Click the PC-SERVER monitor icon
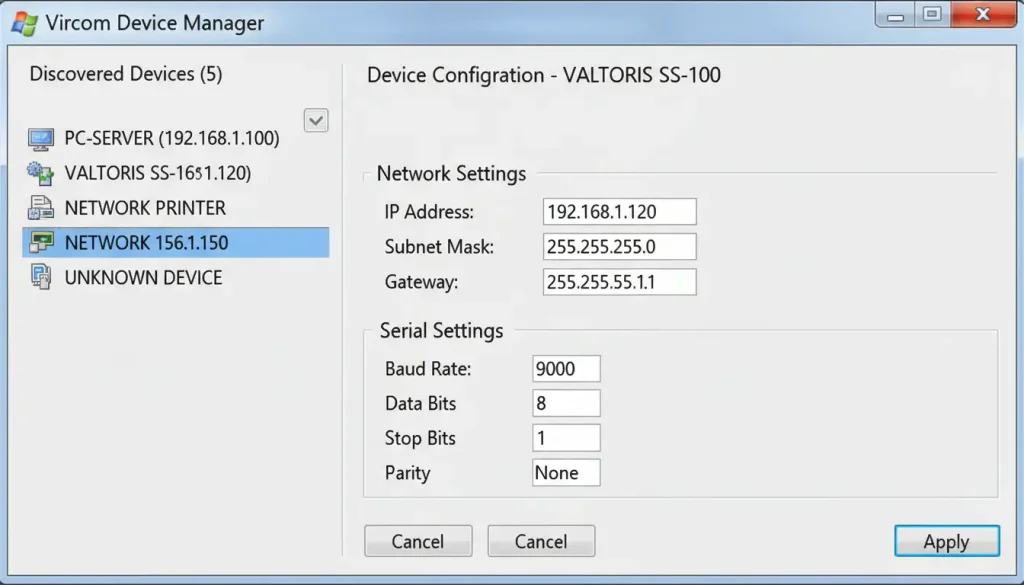The image size is (1024, 585). (40, 139)
